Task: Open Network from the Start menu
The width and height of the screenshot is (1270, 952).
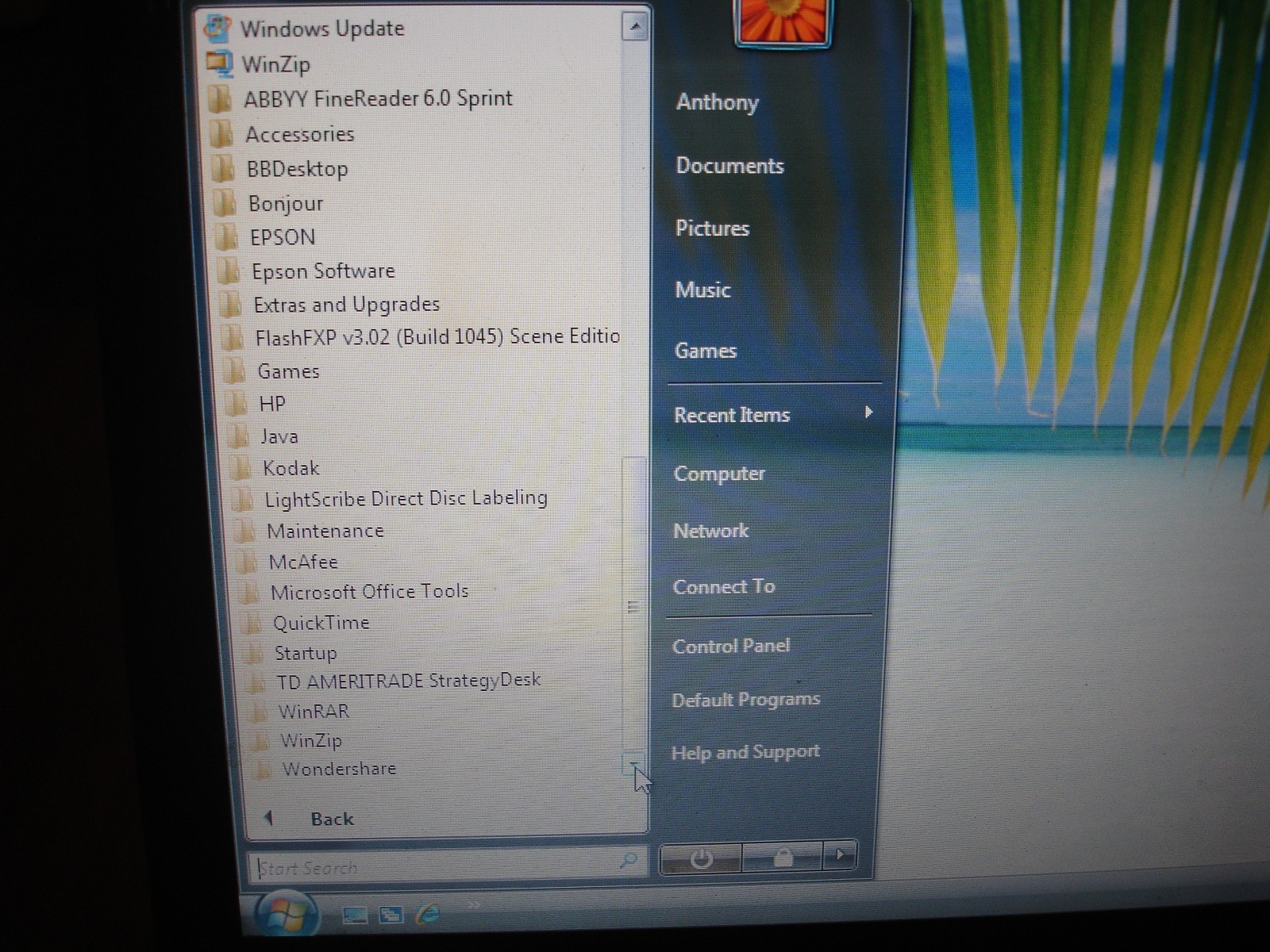Action: tap(710, 531)
